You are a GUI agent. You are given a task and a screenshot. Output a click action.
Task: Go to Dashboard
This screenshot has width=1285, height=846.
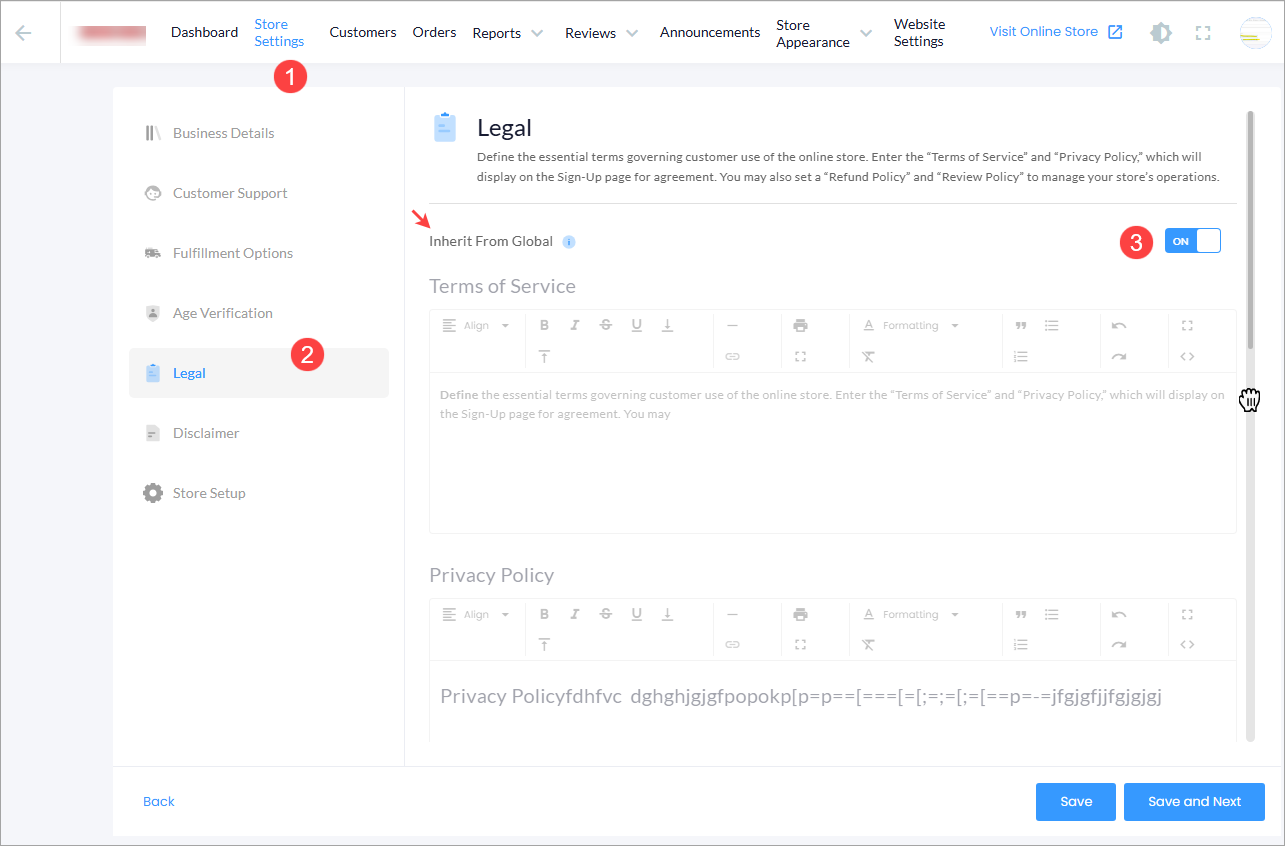(x=204, y=32)
